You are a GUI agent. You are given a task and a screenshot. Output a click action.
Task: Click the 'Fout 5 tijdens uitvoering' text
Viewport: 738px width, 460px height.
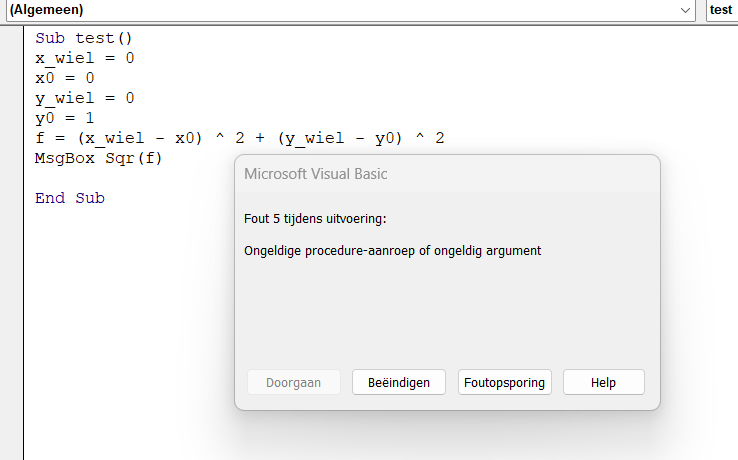pyautogui.click(x=315, y=218)
